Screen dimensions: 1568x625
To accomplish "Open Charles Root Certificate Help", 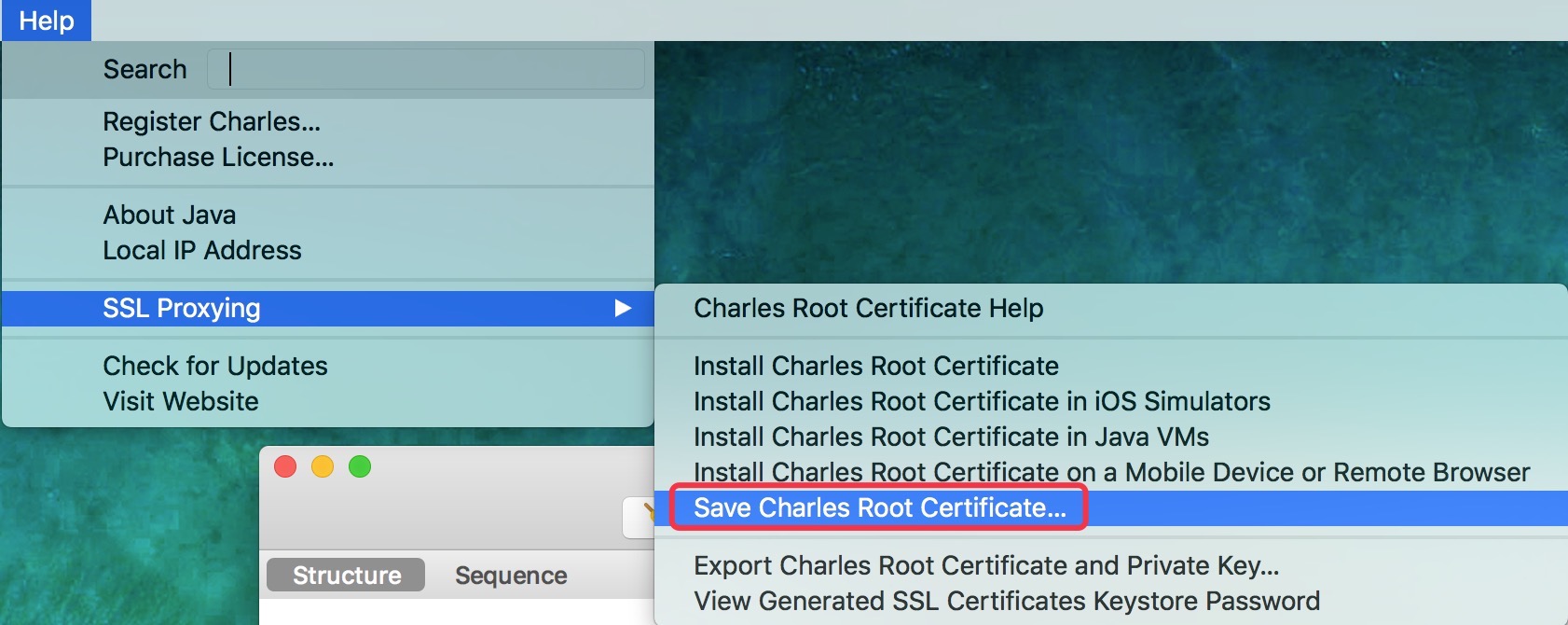I will [x=868, y=309].
